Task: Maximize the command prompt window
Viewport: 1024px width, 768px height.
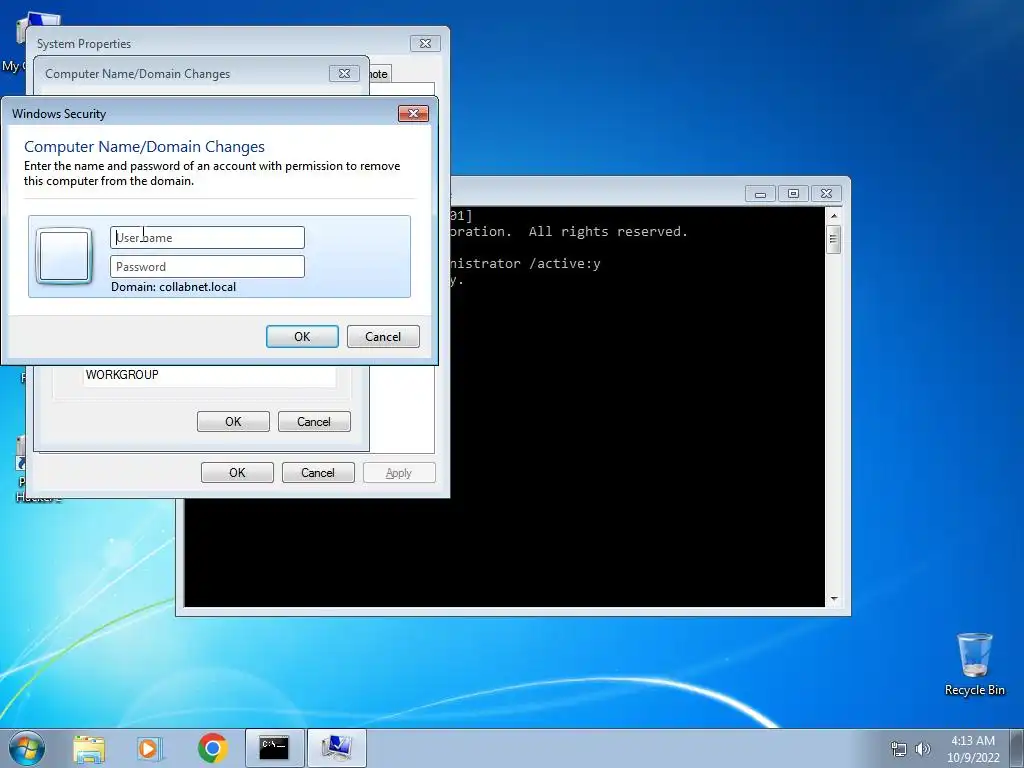Action: [x=793, y=193]
